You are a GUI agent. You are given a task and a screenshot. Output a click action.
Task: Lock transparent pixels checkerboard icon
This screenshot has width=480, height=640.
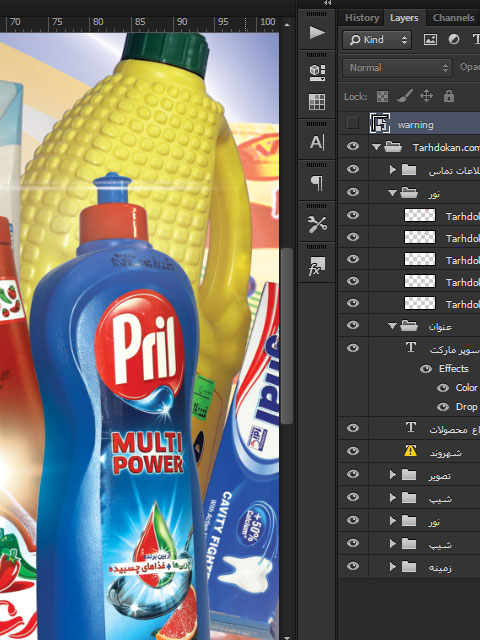coord(382,97)
